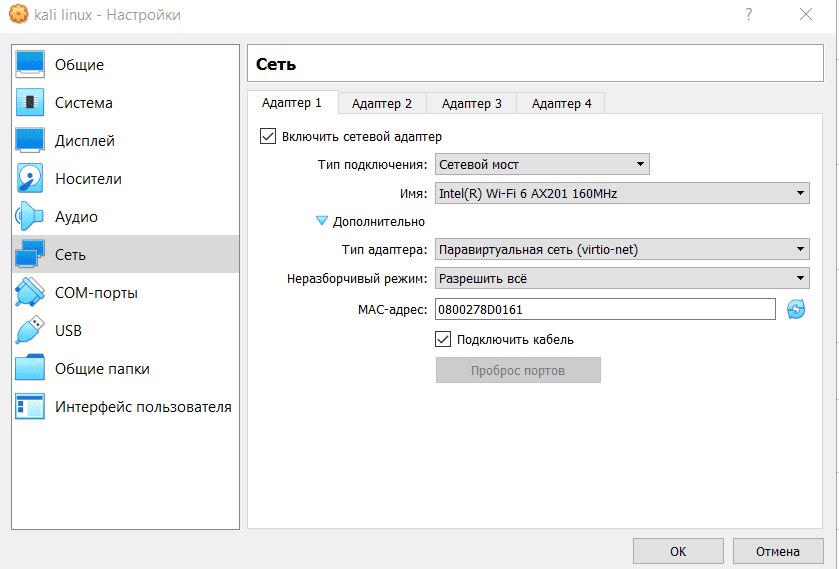Open the Аудио speaker icon
839x569 pixels.
pos(30,217)
